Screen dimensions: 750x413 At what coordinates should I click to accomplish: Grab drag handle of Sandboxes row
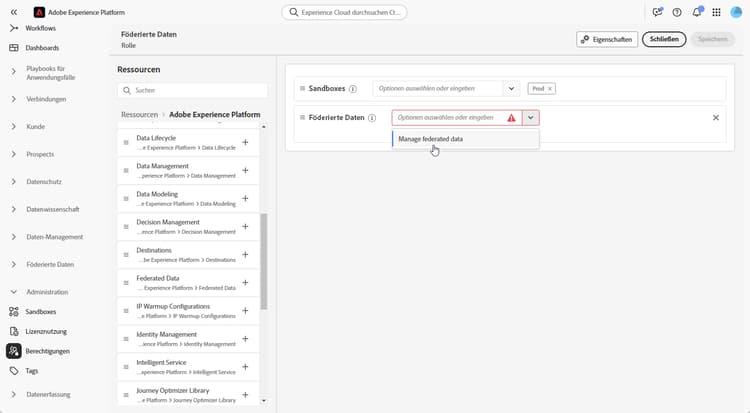(302, 89)
